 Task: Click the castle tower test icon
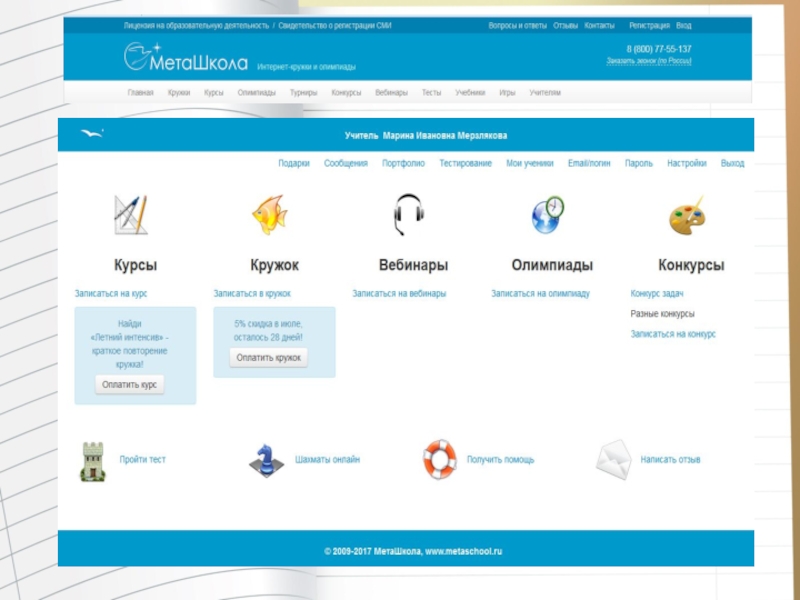[93, 462]
